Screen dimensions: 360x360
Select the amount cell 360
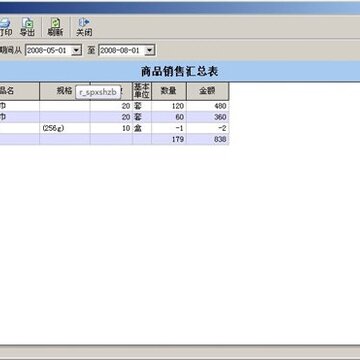pos(208,117)
